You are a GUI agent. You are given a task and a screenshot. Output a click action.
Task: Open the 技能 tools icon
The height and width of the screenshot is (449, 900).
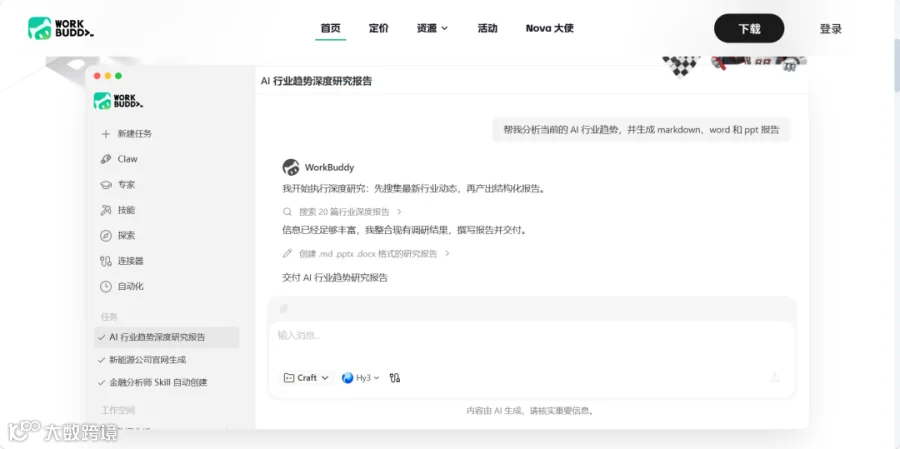pyautogui.click(x=106, y=210)
